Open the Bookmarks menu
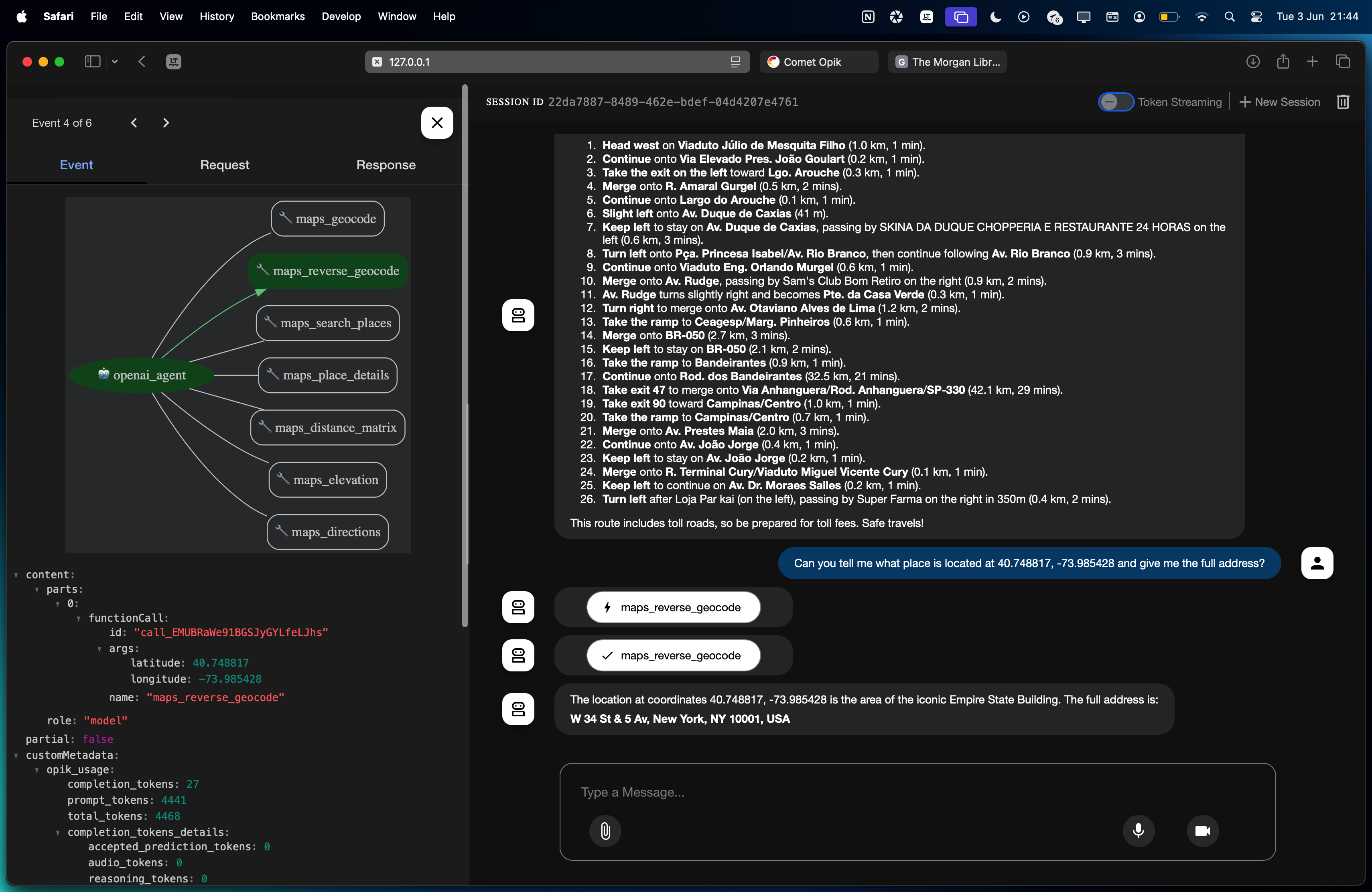 [277, 16]
